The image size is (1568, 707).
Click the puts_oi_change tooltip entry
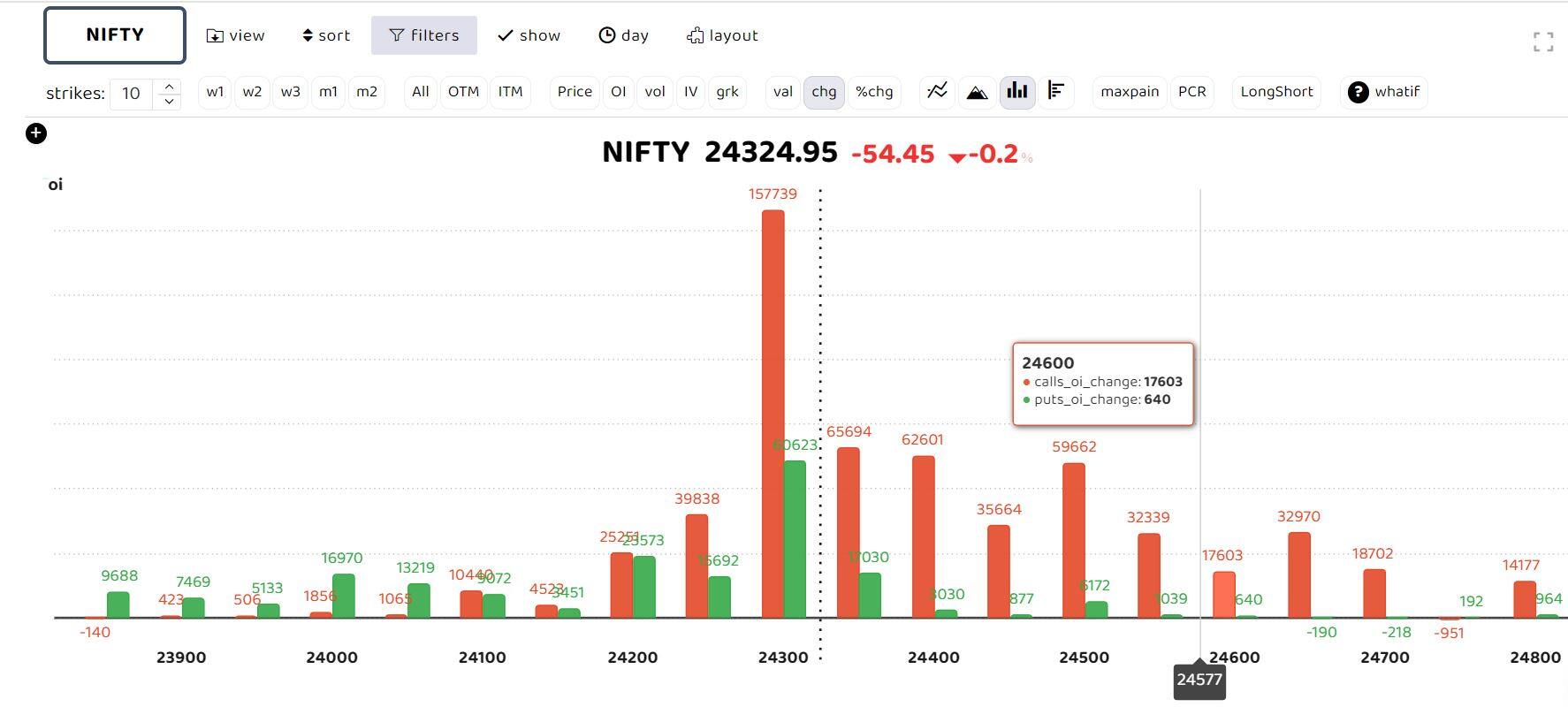coord(1096,399)
